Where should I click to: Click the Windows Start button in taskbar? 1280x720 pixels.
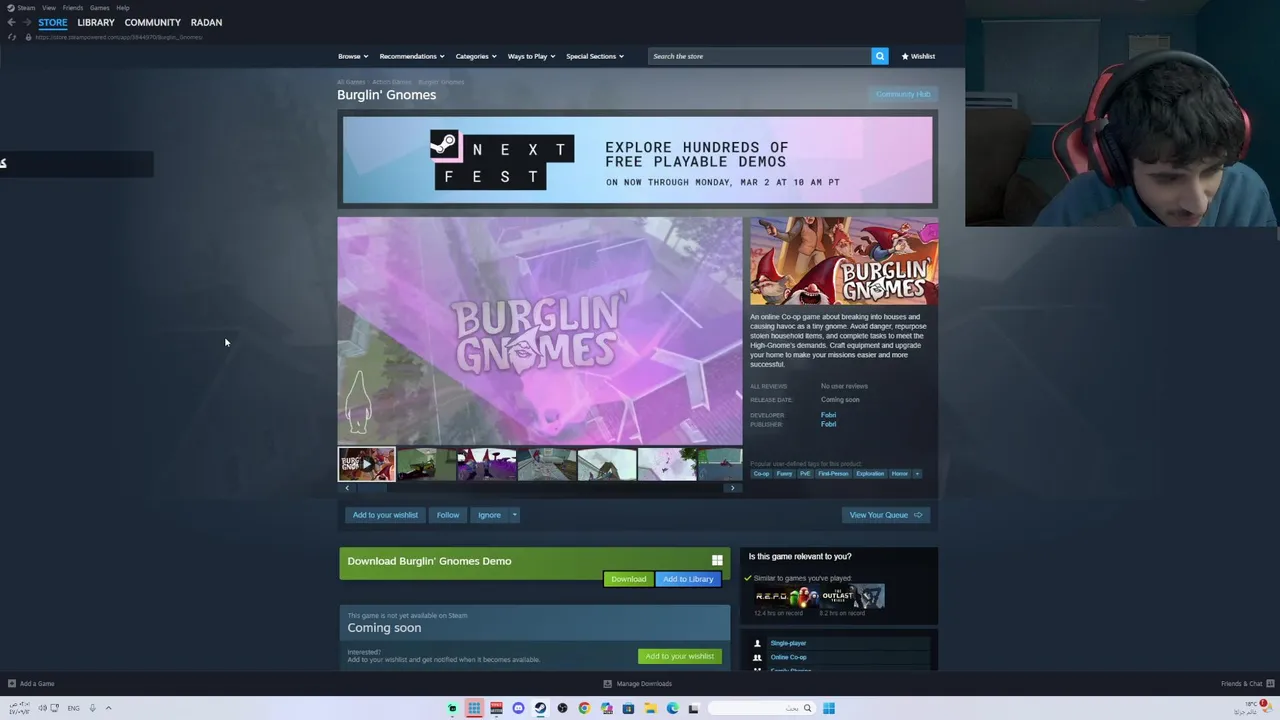pyautogui.click(x=829, y=708)
